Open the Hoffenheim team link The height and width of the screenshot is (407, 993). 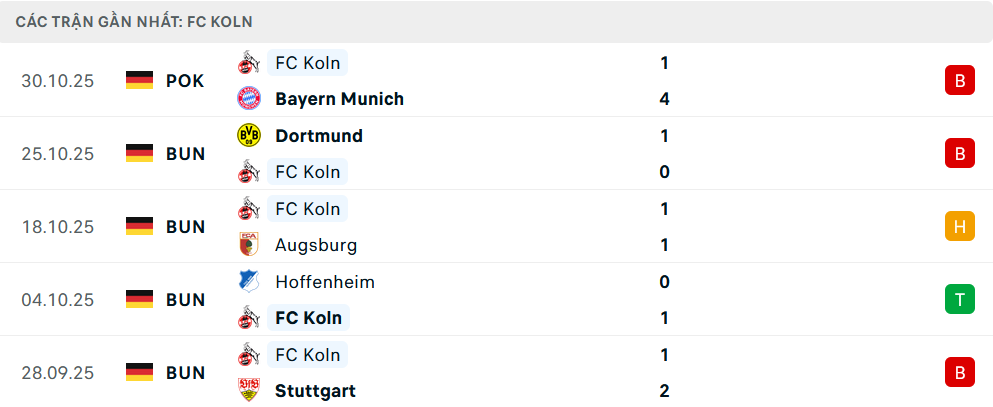tap(324, 282)
